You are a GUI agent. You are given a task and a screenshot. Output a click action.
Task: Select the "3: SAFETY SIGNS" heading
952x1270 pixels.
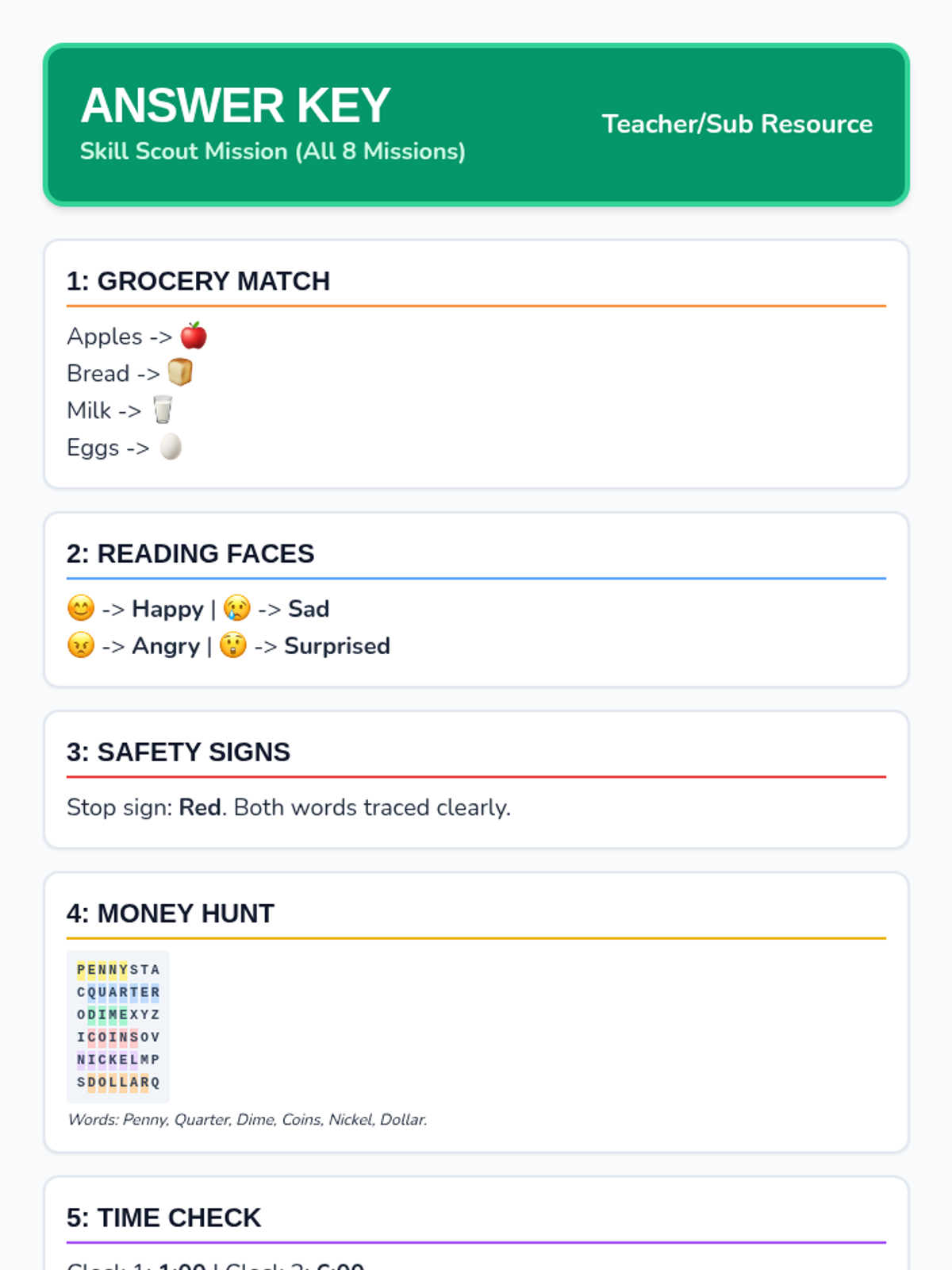click(178, 752)
